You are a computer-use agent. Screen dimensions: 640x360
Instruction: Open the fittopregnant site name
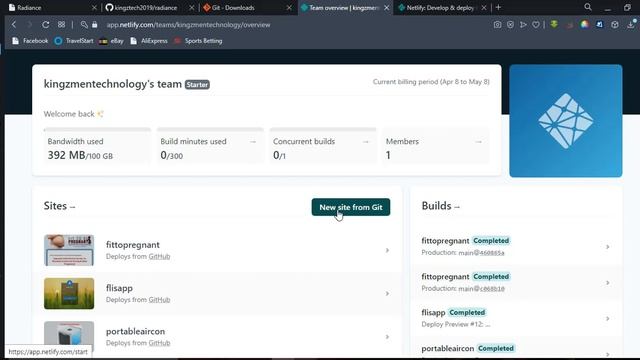click(x=133, y=244)
